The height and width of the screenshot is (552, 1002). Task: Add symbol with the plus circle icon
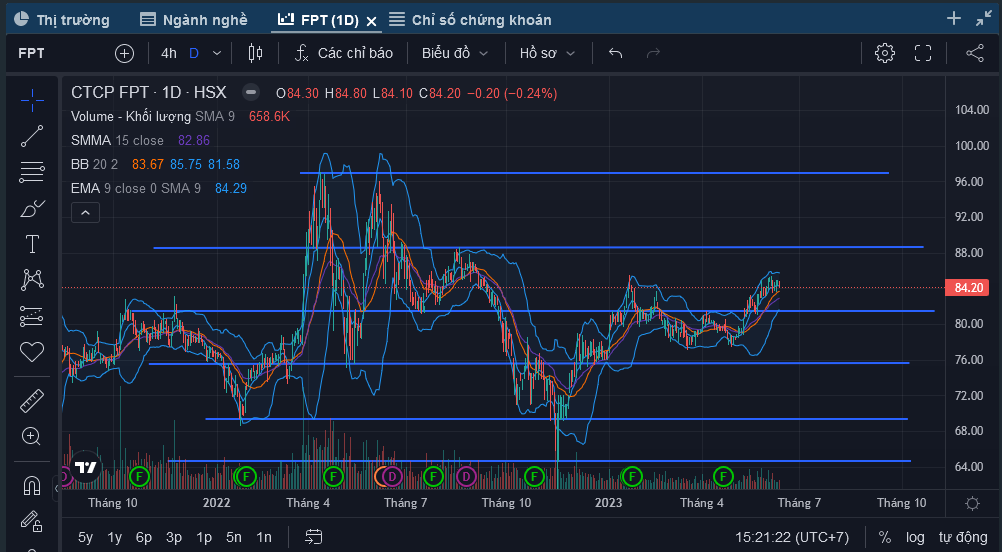pyautogui.click(x=125, y=54)
